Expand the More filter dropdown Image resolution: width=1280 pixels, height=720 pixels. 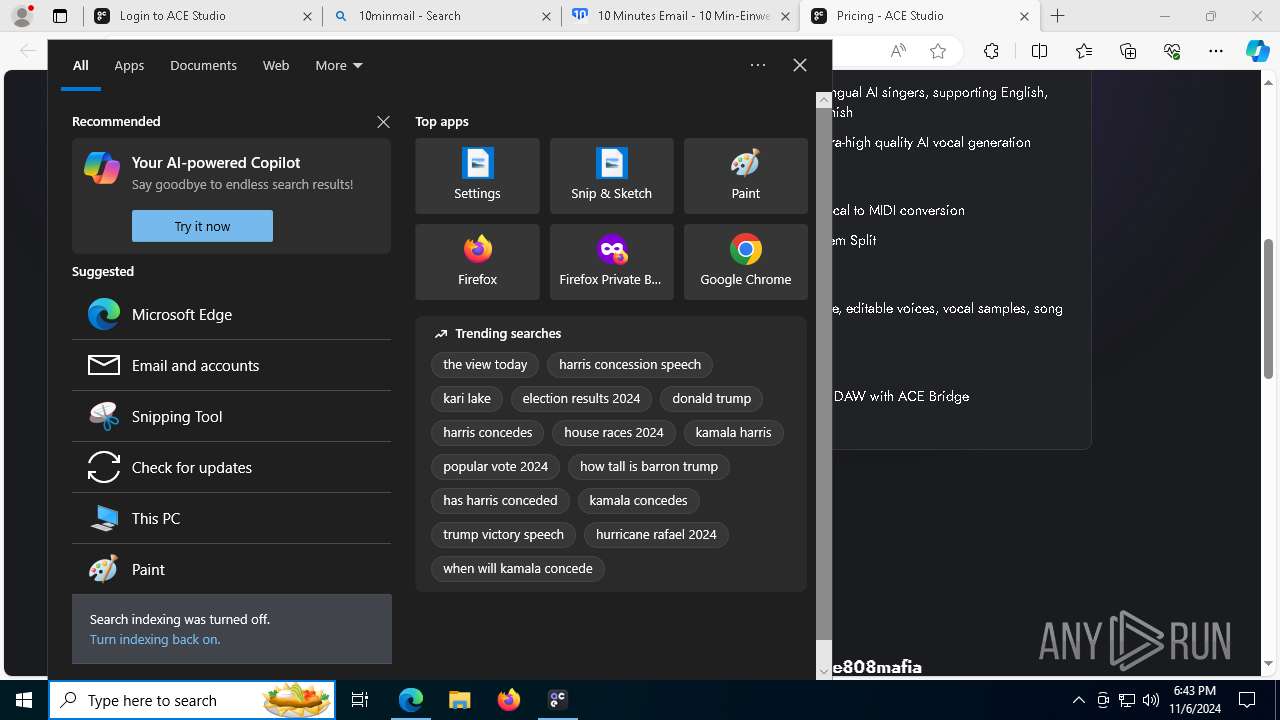point(339,65)
